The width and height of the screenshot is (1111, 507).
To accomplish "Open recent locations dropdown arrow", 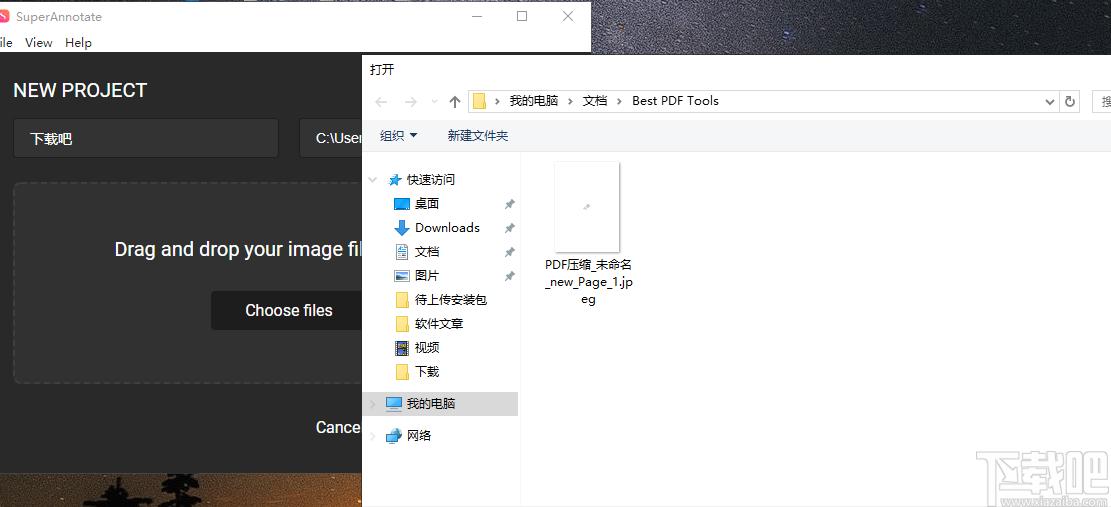I will point(434,101).
